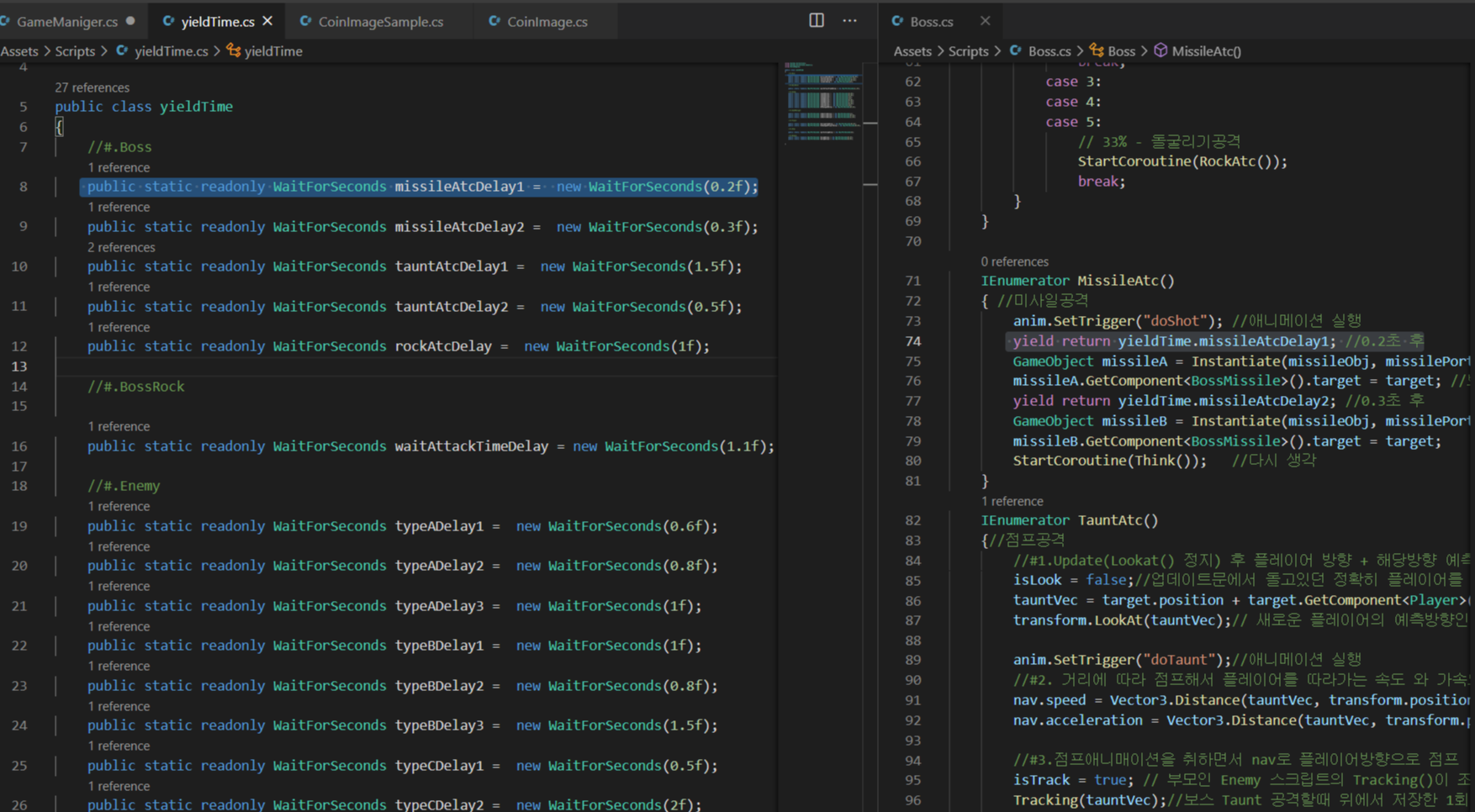Image resolution: width=1475 pixels, height=812 pixels.
Task: Expand the Assets breadcrumb in left editor
Action: point(19,51)
